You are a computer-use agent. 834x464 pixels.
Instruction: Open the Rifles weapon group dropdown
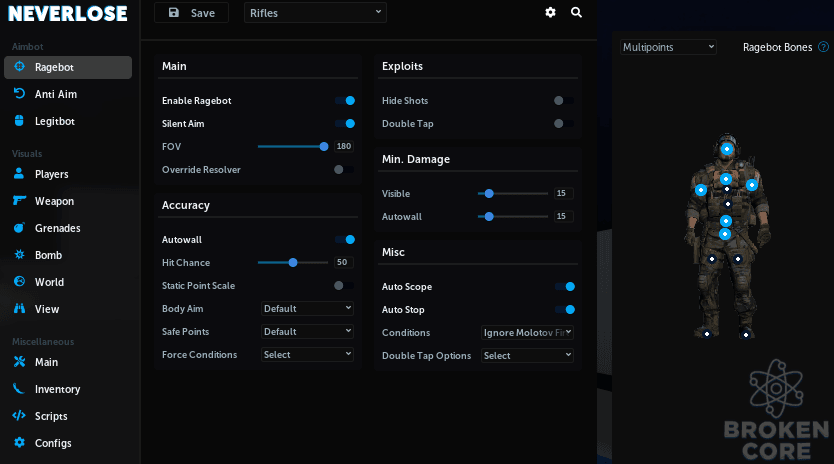315,13
